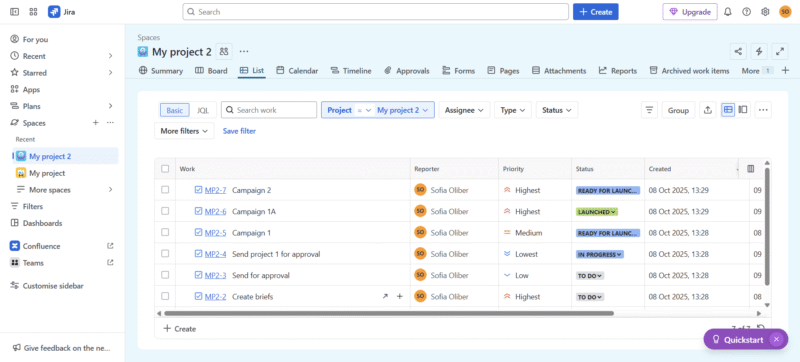The image size is (800, 362).
Task: Click the Search work input field
Action: coord(269,110)
